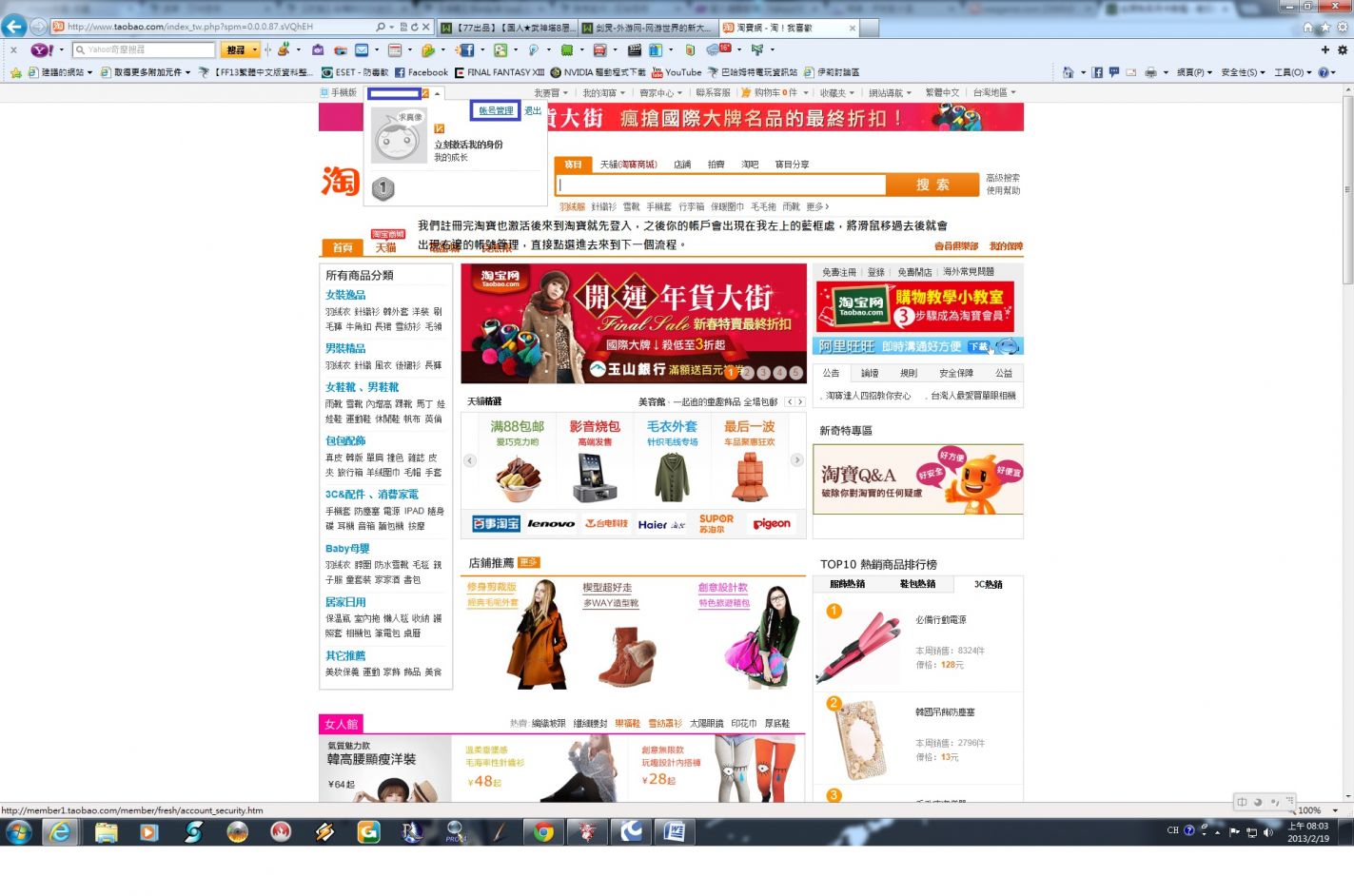Click the carousel right arrow beside product thumbnails
Viewport: 1354px width, 896px height.
pyautogui.click(x=797, y=460)
